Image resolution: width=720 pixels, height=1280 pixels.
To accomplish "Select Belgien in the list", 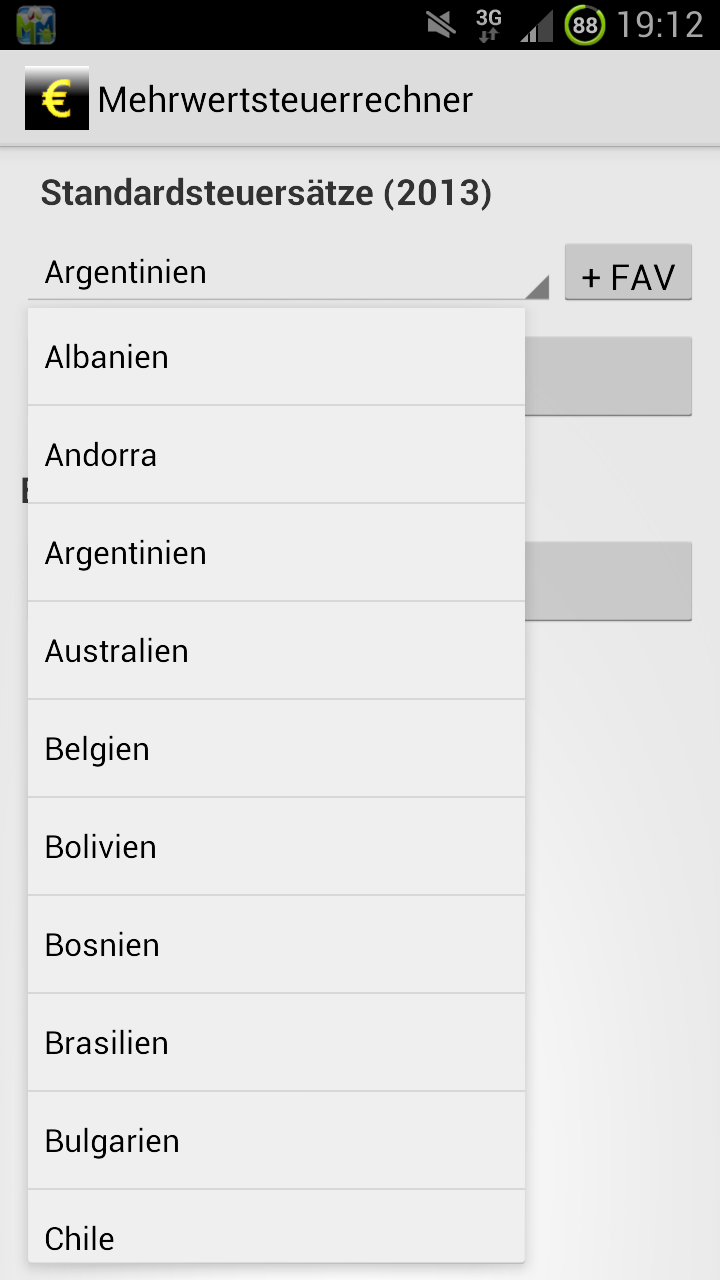I will click(x=276, y=749).
